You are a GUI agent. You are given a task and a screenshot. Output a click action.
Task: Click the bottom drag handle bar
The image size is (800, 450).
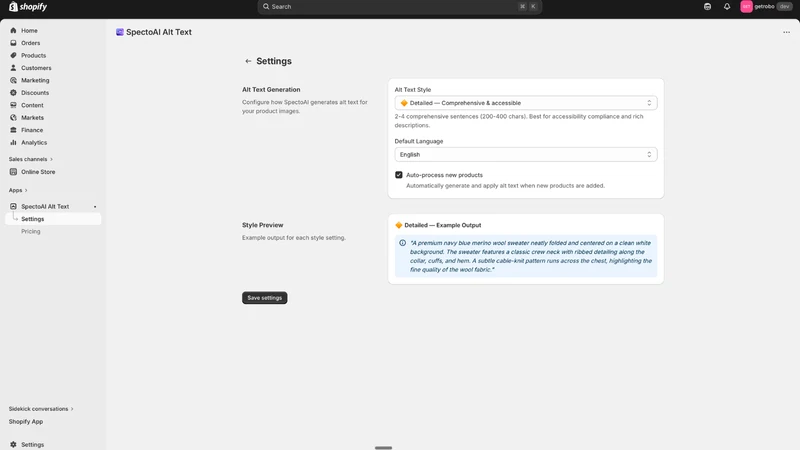383,448
